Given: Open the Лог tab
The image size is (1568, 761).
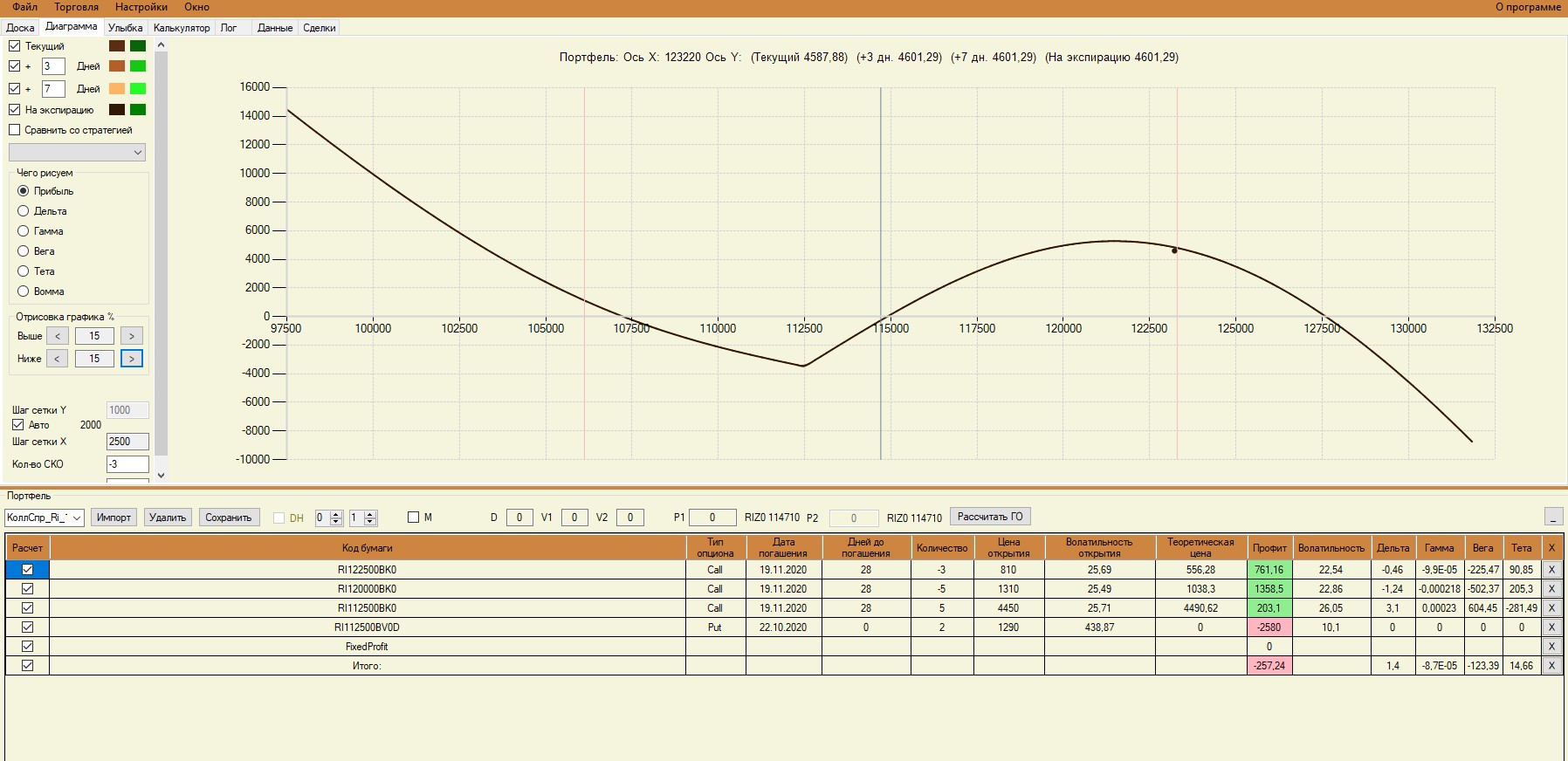Looking at the screenshot, I should (x=229, y=28).
